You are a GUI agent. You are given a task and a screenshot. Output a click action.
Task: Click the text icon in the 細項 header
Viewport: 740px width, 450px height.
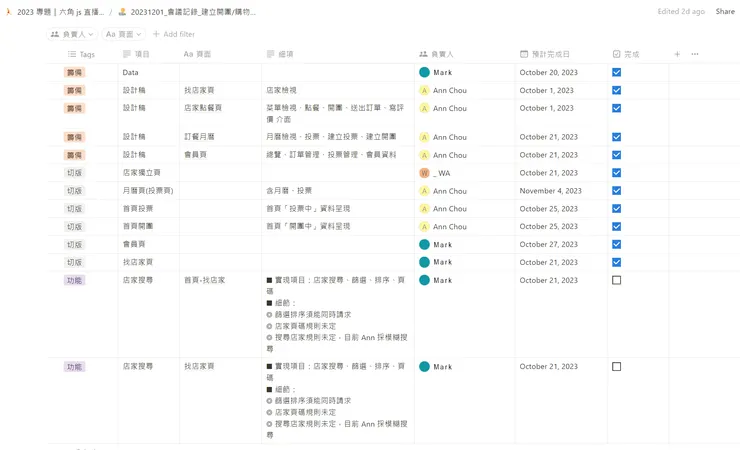click(x=270, y=54)
